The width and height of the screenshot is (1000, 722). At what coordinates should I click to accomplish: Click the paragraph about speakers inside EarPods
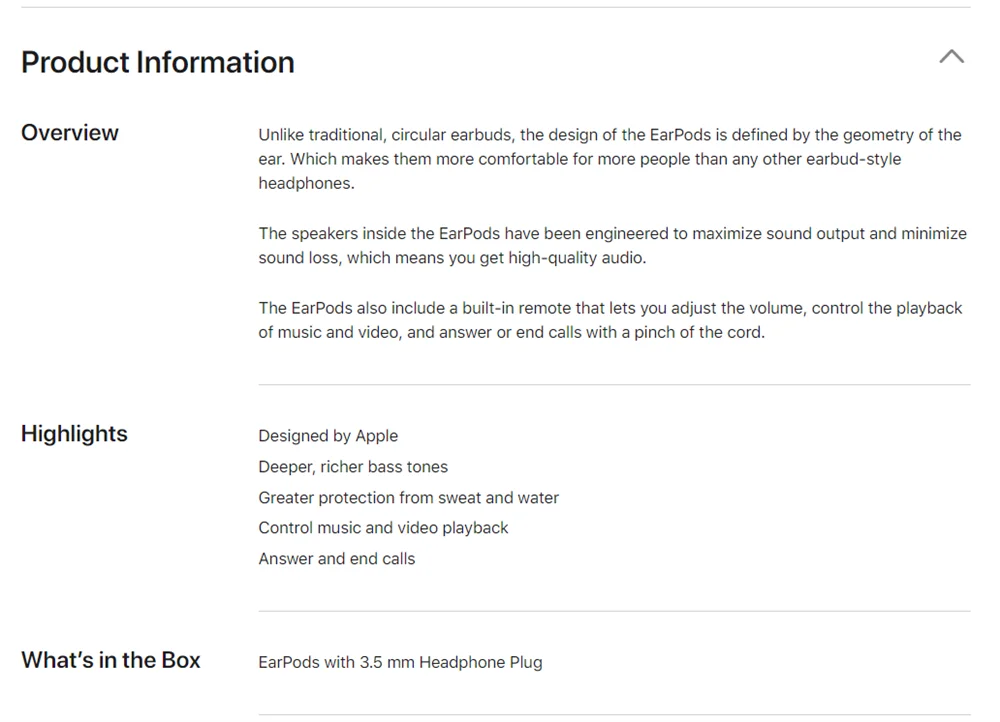[x=612, y=245]
